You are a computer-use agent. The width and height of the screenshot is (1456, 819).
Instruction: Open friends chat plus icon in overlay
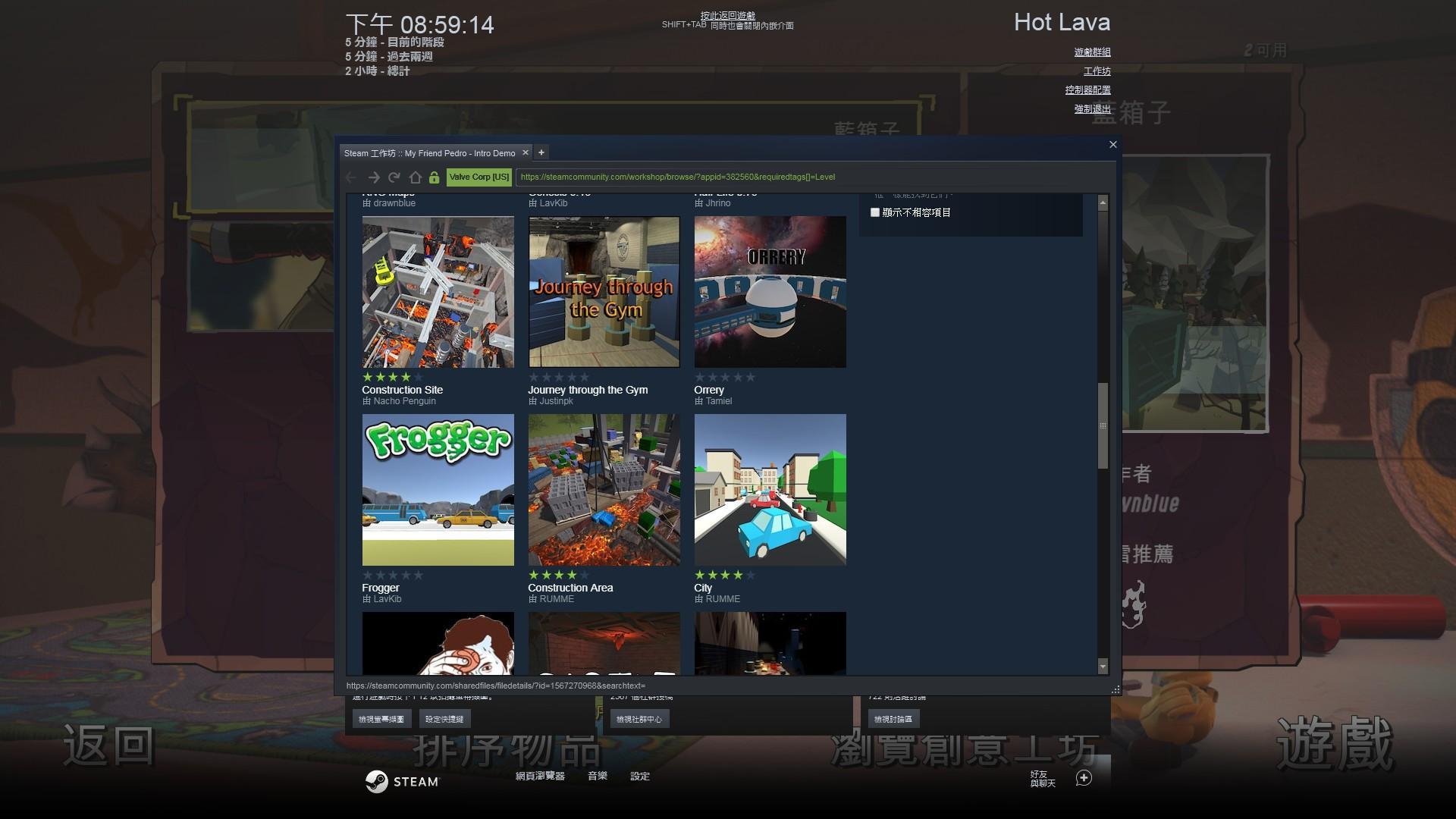[x=1084, y=778]
